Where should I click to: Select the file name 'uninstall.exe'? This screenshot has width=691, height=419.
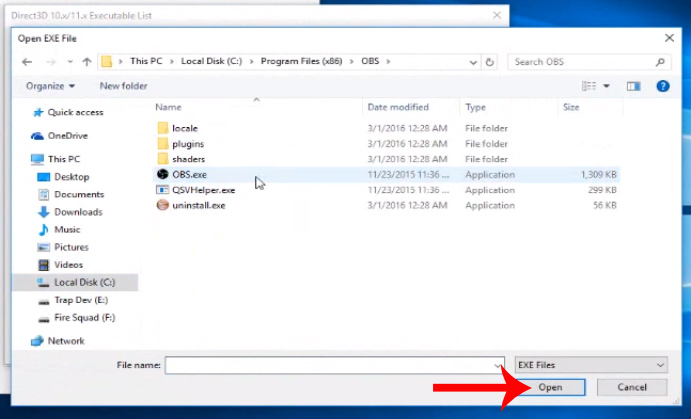click(x=199, y=205)
